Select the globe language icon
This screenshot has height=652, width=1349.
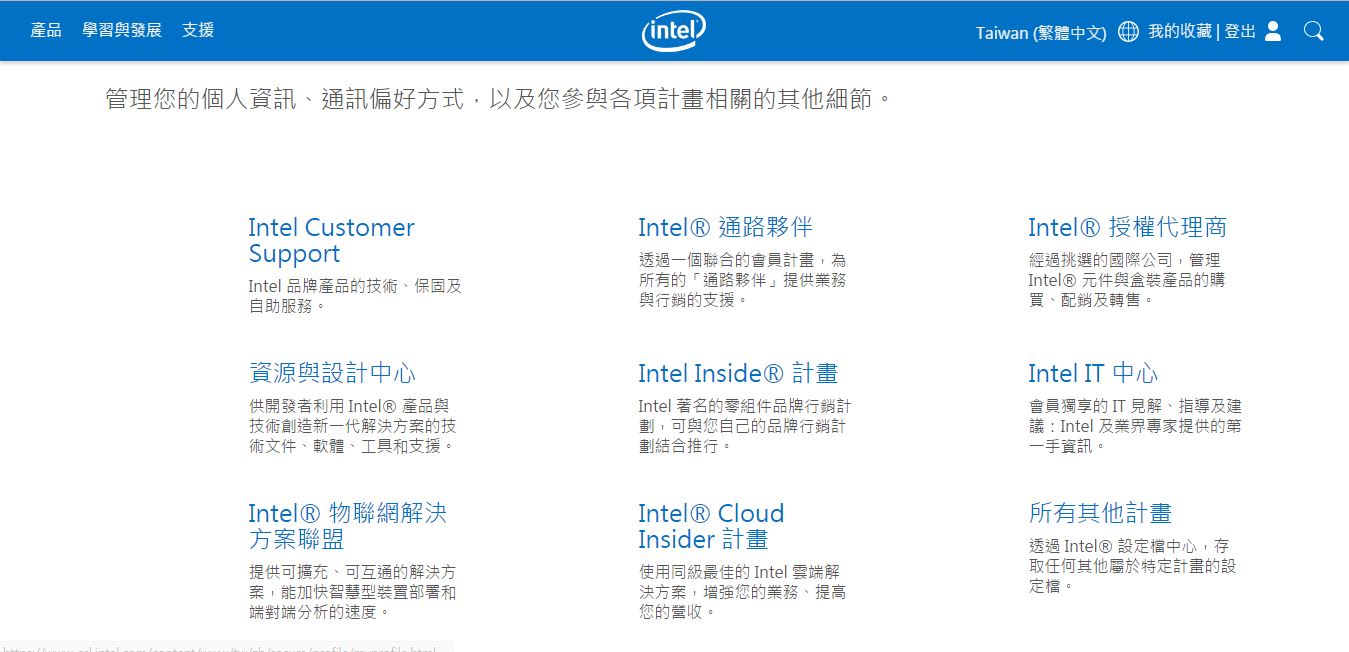tap(1127, 31)
